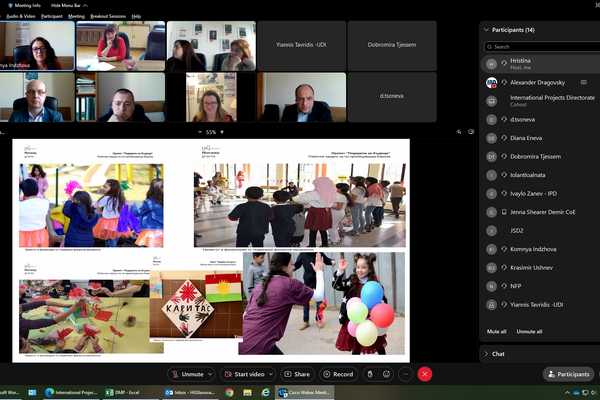Select d.tsoneva video tile
Screen dimensions: 600x400
coord(392,97)
